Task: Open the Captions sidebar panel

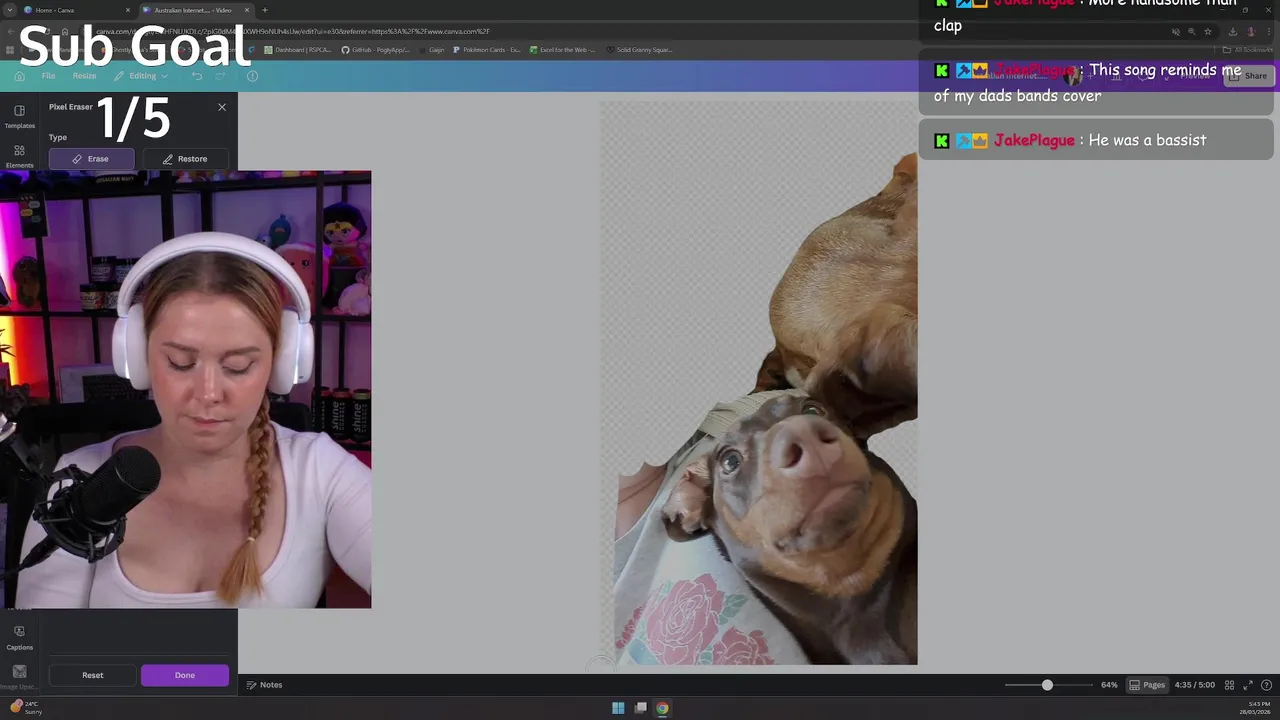Action: click(19, 638)
